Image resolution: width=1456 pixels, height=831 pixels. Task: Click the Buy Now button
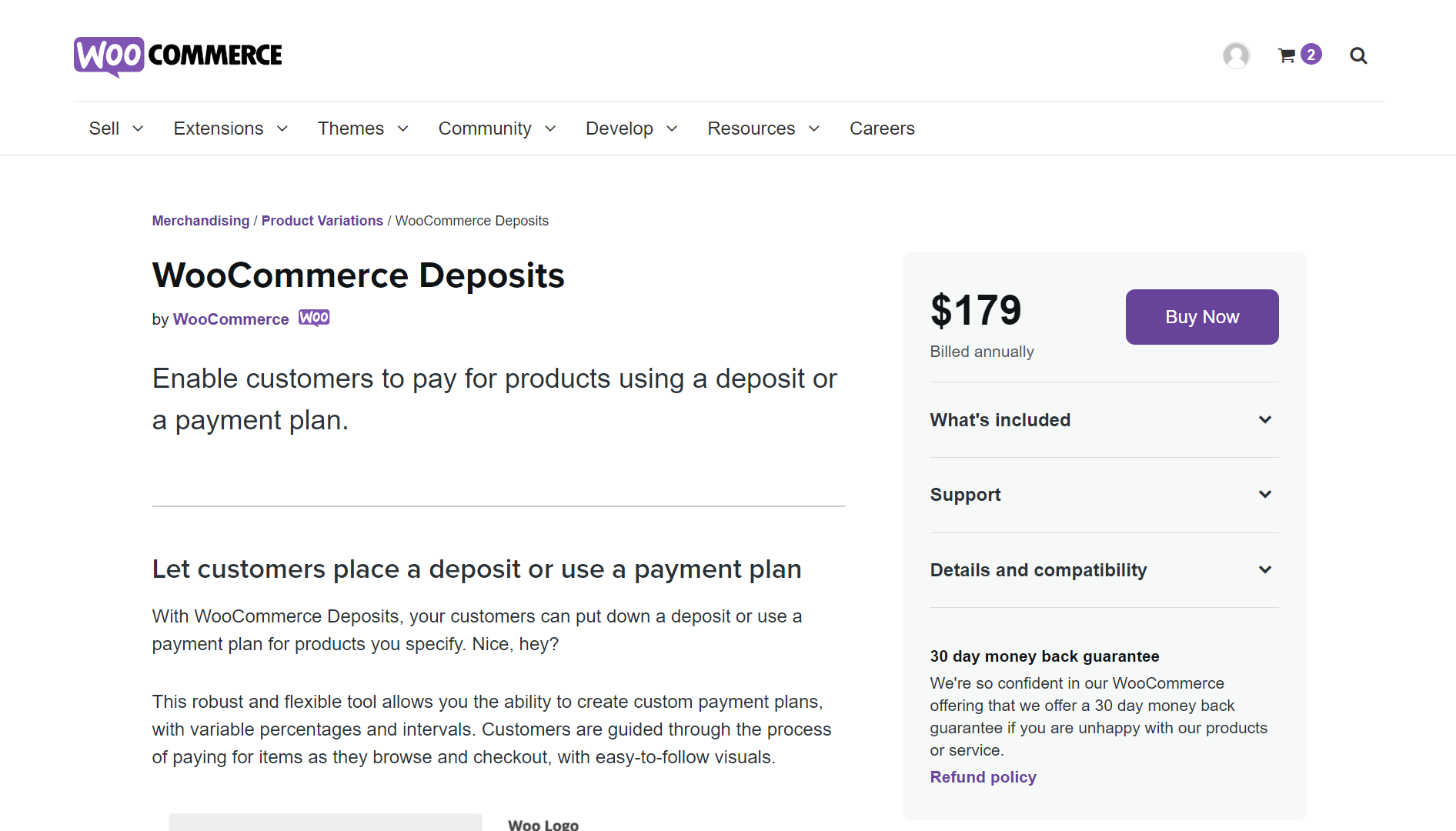point(1202,317)
